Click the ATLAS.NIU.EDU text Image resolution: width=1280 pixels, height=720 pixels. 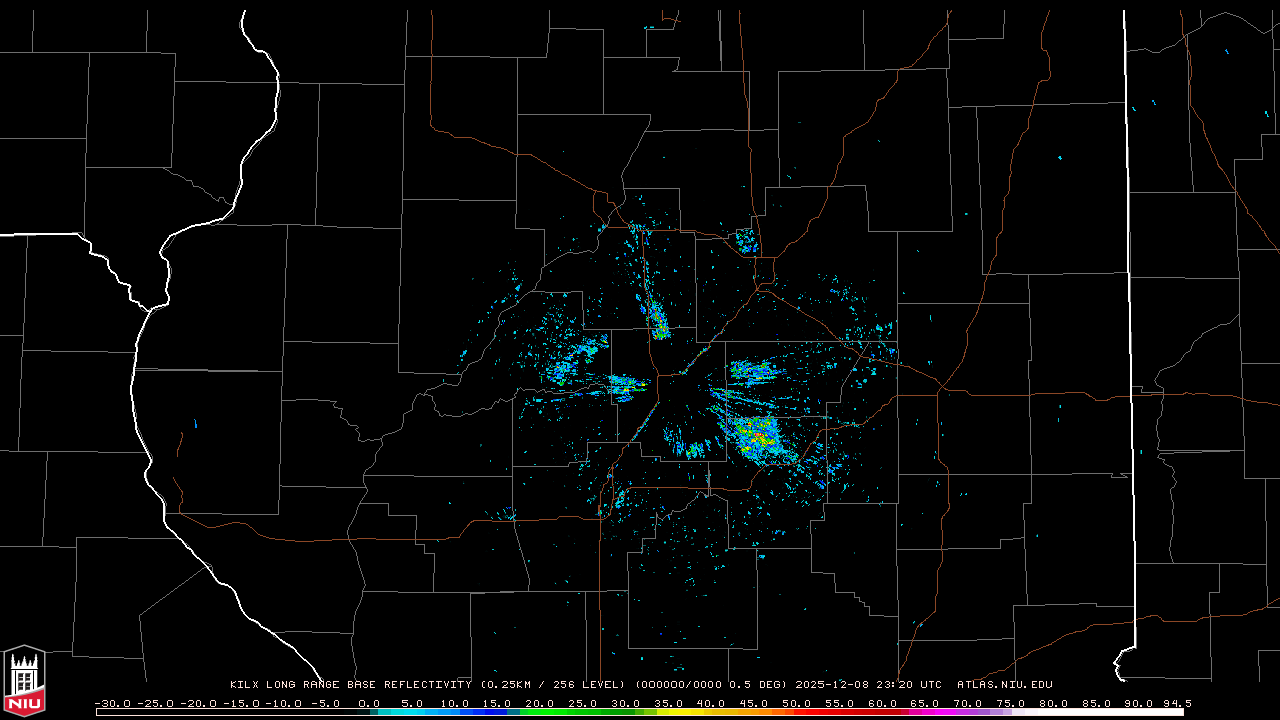point(1004,685)
